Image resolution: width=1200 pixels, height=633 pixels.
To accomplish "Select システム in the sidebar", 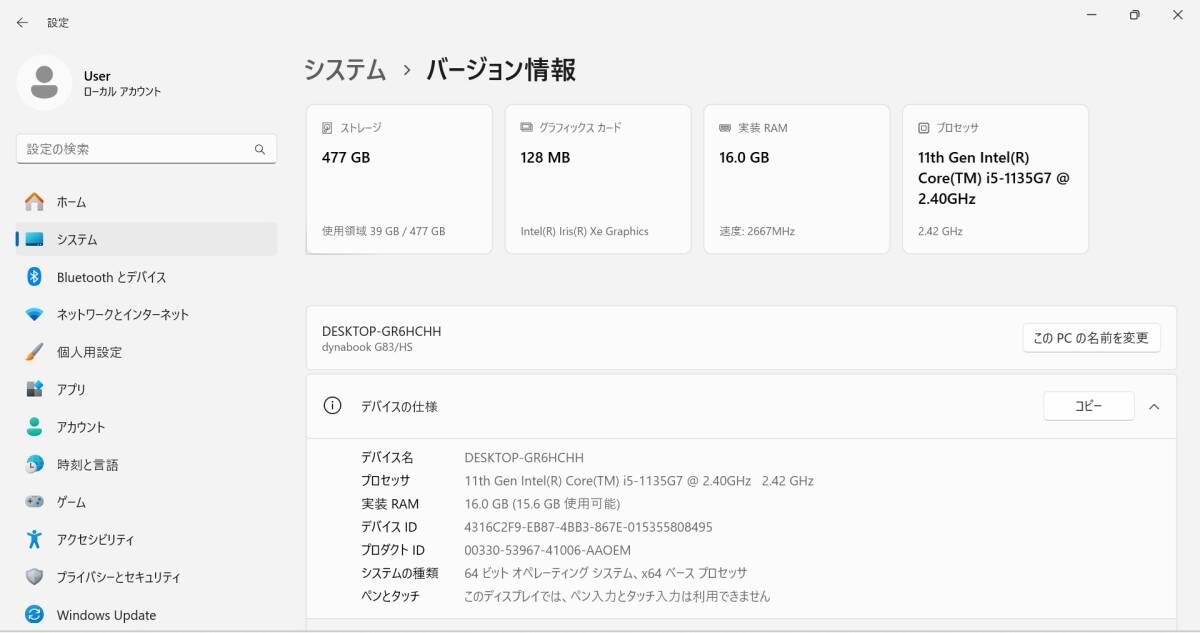I will (x=146, y=239).
